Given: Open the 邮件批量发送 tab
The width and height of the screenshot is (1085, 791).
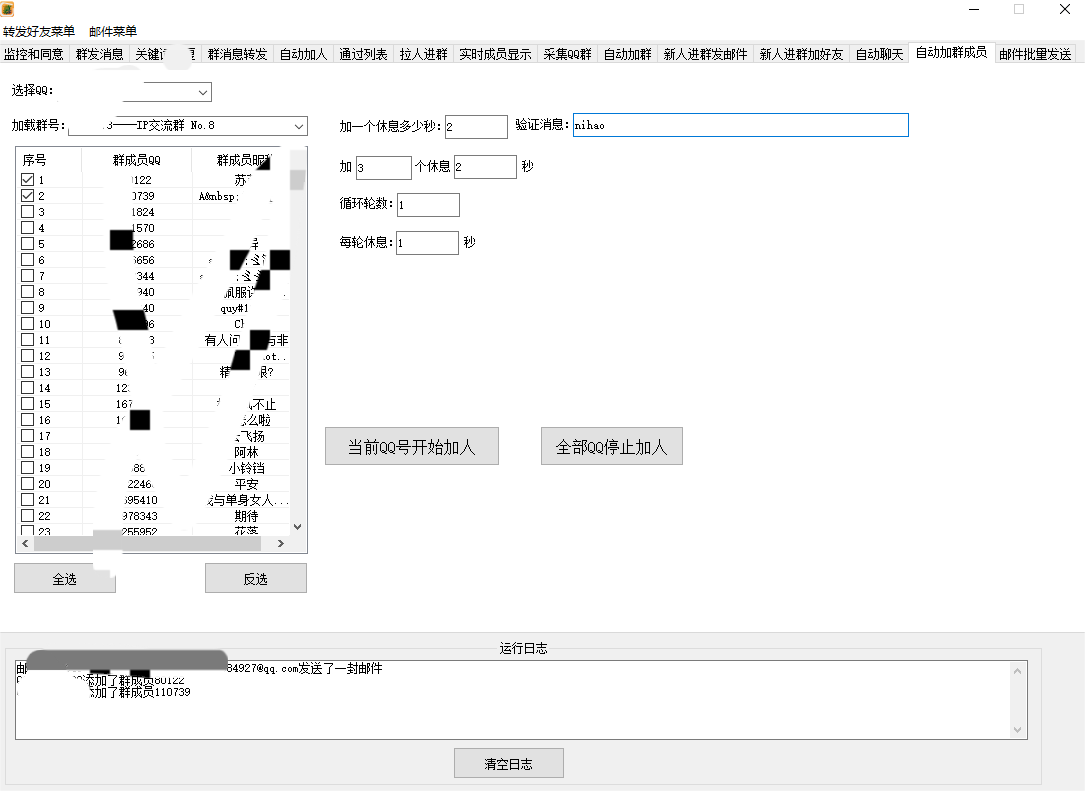Looking at the screenshot, I should [x=1035, y=54].
